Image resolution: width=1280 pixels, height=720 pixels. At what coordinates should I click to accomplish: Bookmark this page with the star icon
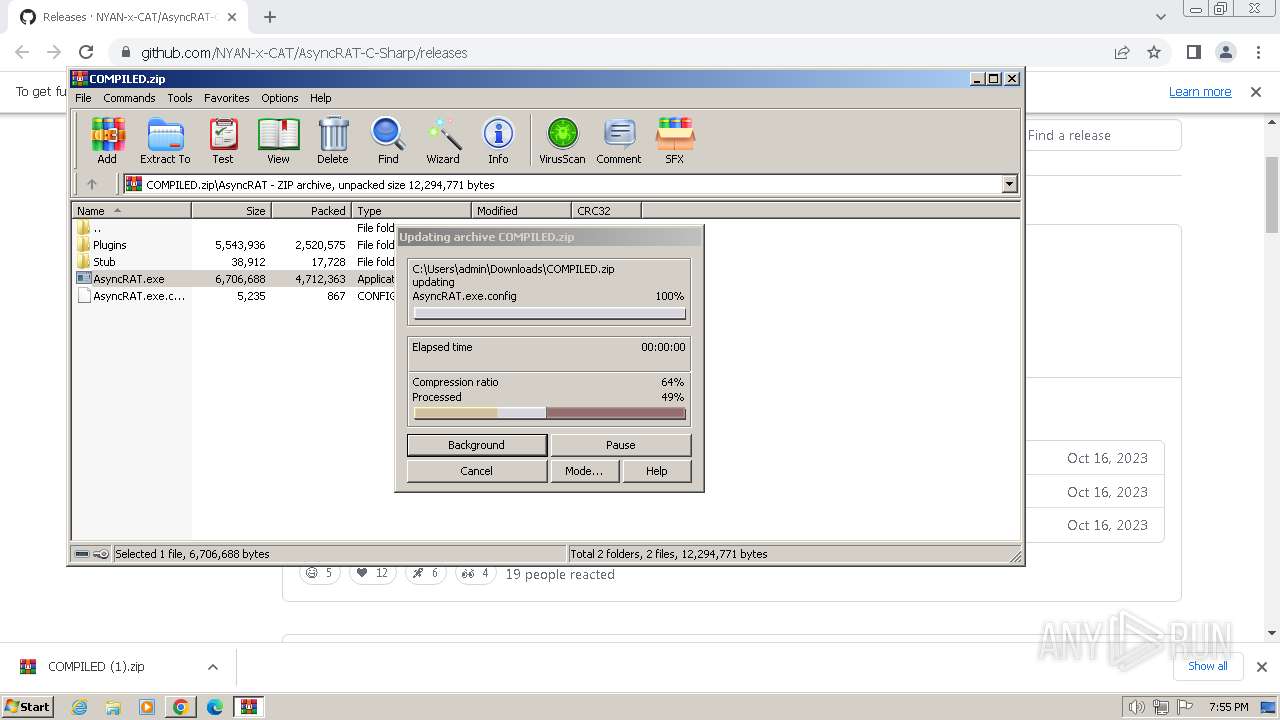(1154, 52)
